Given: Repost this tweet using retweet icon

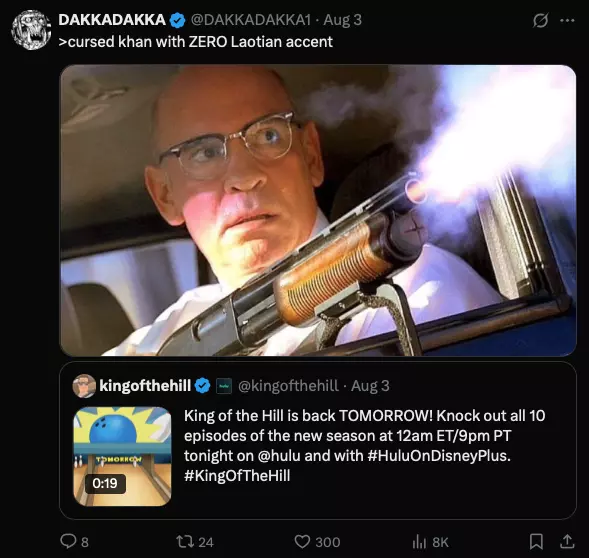Looking at the screenshot, I should tap(185, 541).
